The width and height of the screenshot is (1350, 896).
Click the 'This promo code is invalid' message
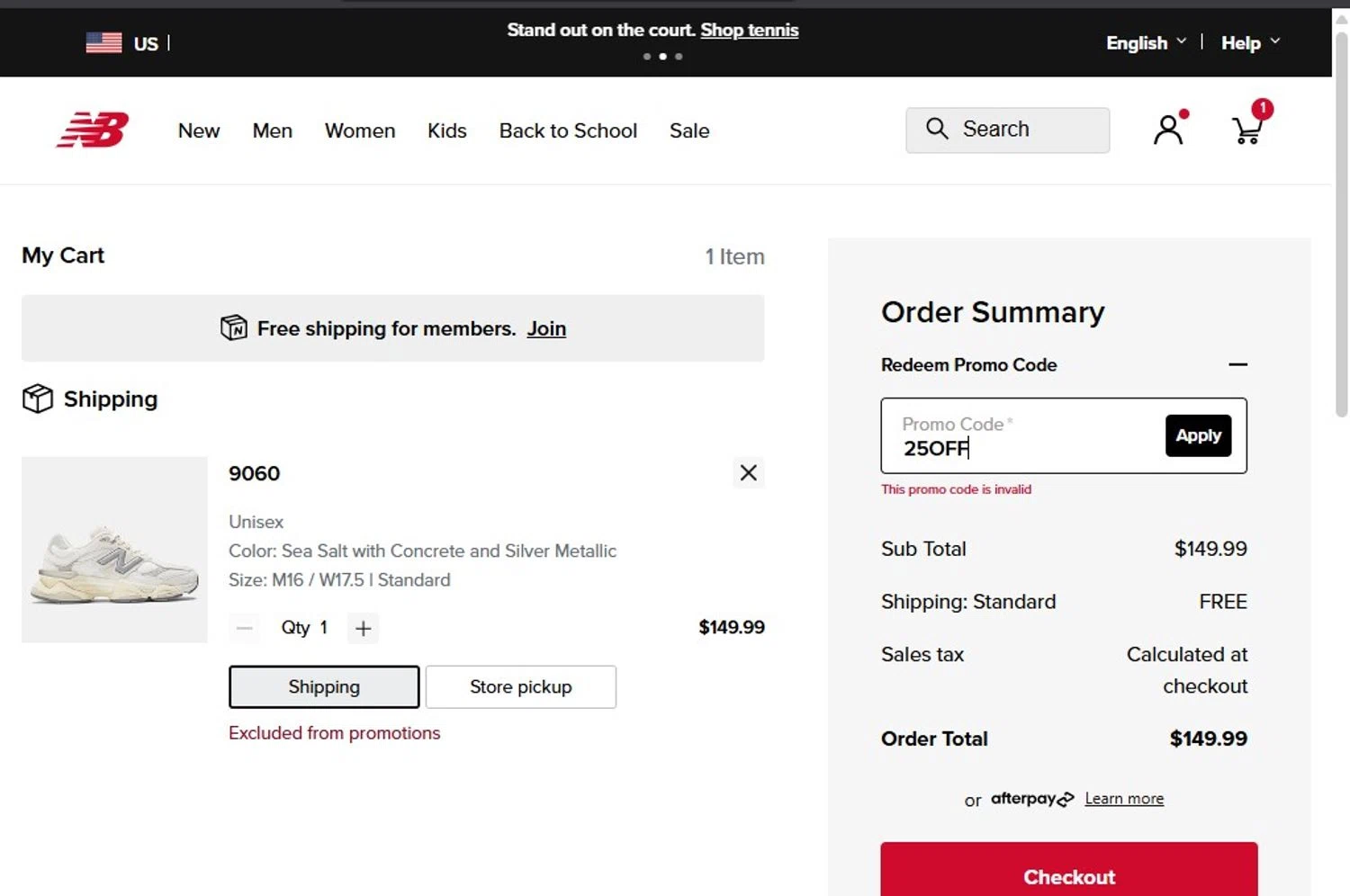tap(956, 489)
